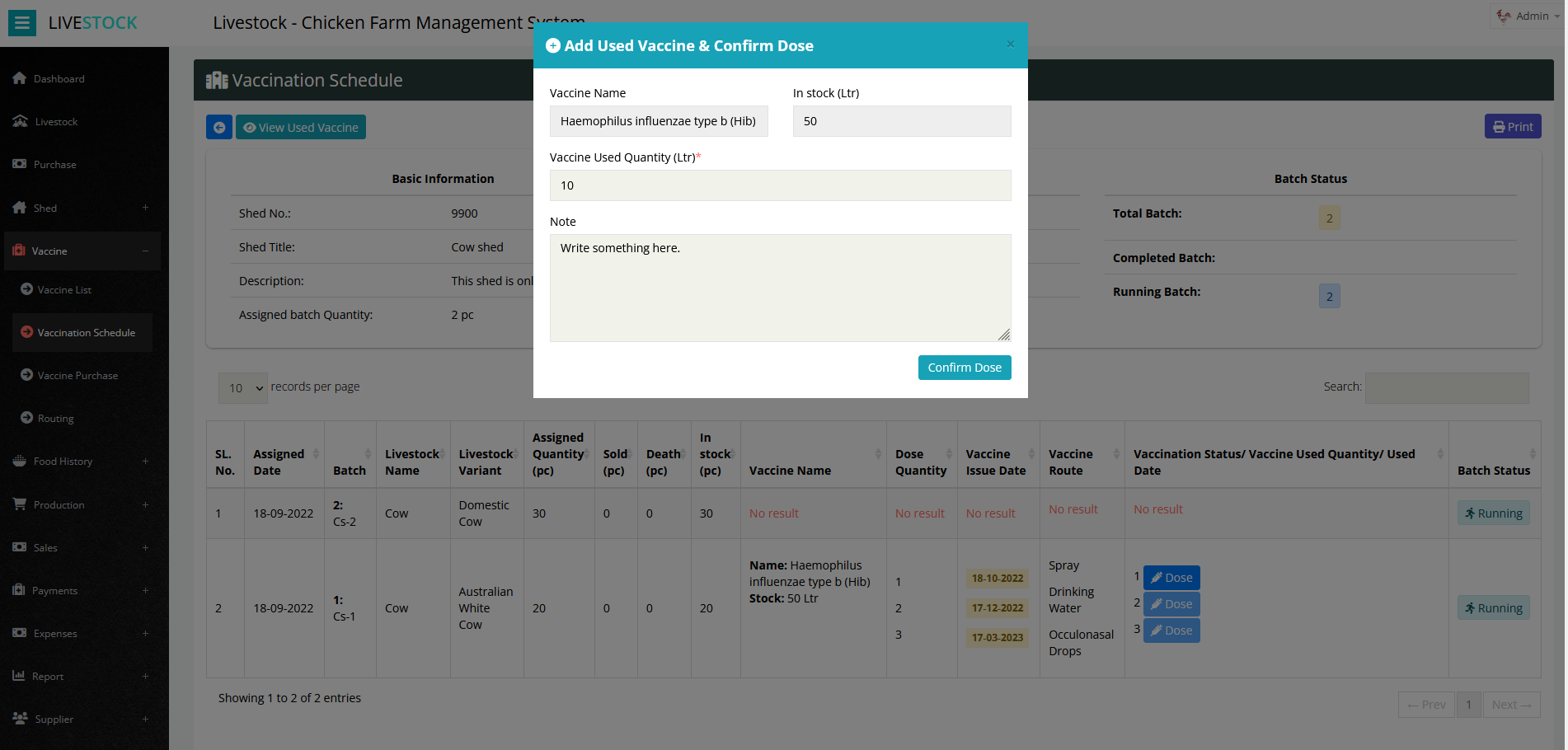Open Vaccine List menu item
This screenshot has height=750, width=1568.
point(64,290)
